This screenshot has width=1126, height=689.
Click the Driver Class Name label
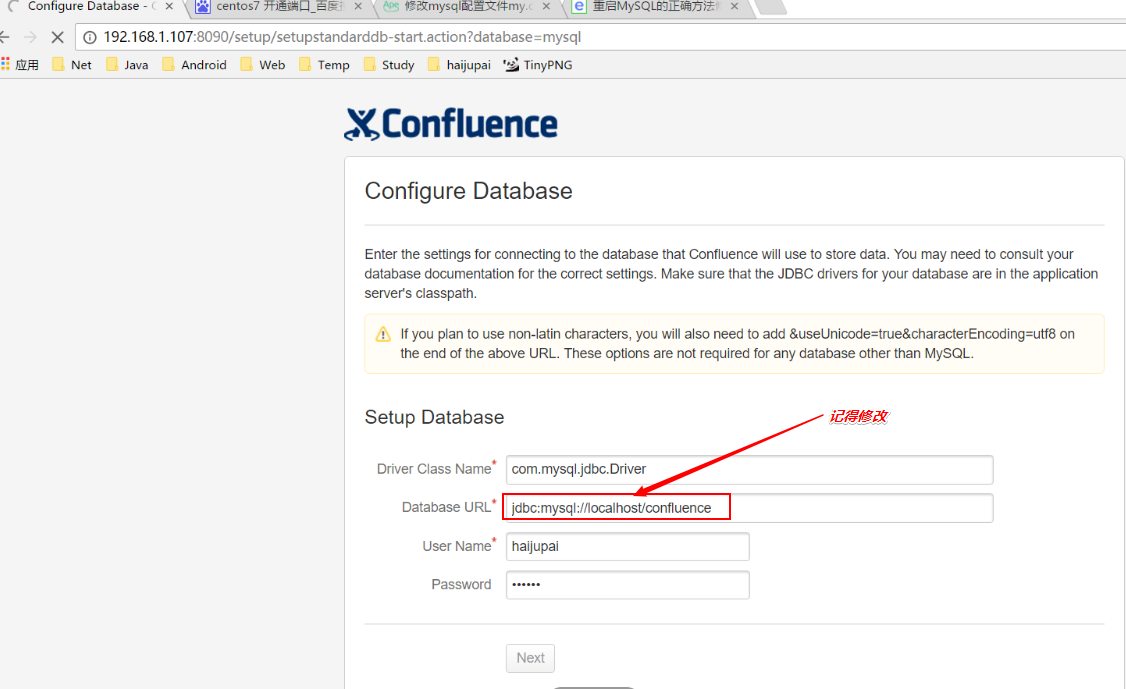coord(436,468)
